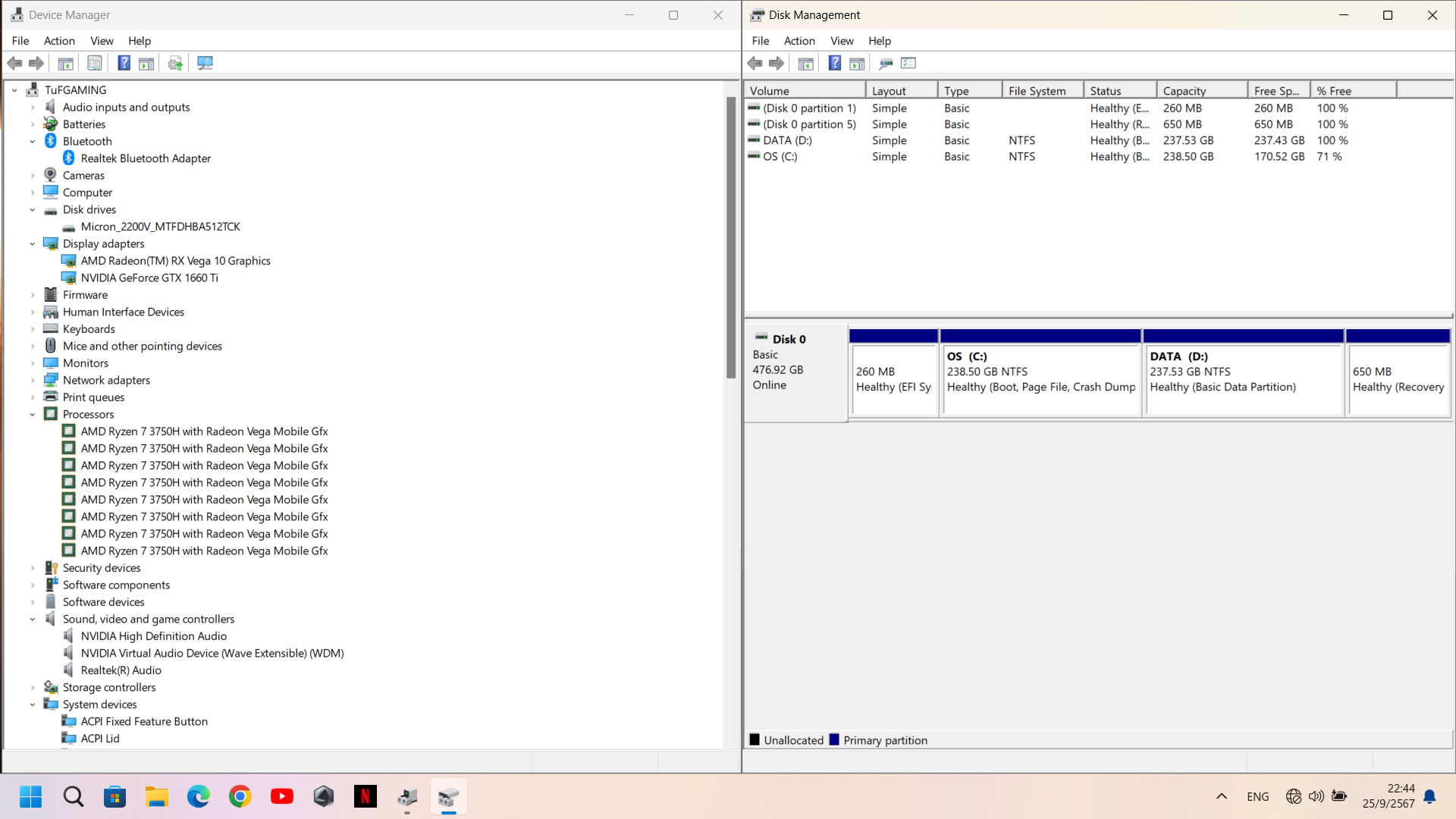Open File Explorer from taskbar
This screenshot has height=819, width=1456.
tap(157, 796)
